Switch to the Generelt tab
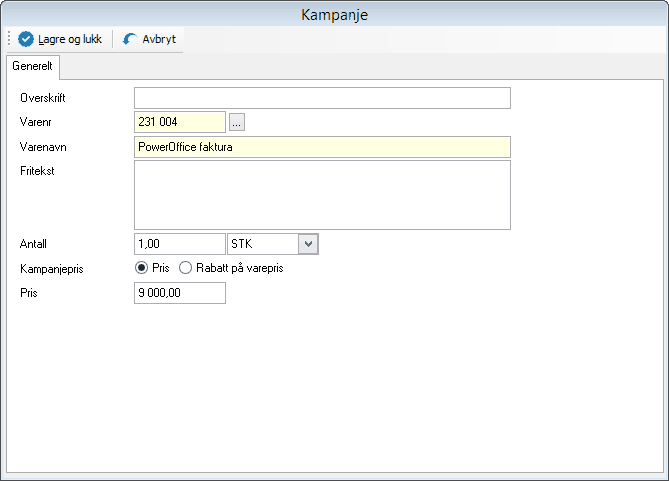Image resolution: width=669 pixels, height=481 pixels. [x=32, y=66]
